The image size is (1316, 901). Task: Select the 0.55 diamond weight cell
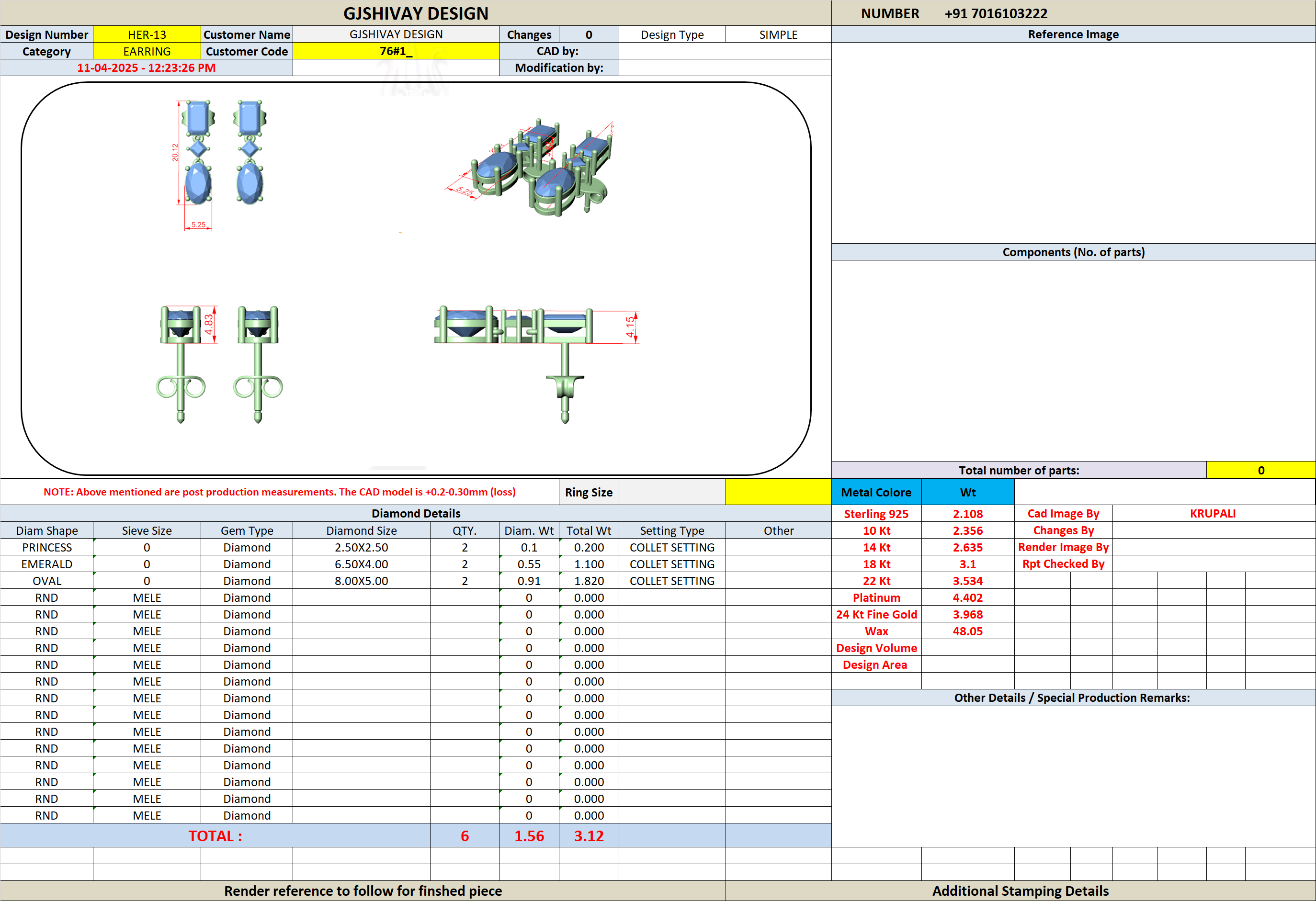coord(529,564)
